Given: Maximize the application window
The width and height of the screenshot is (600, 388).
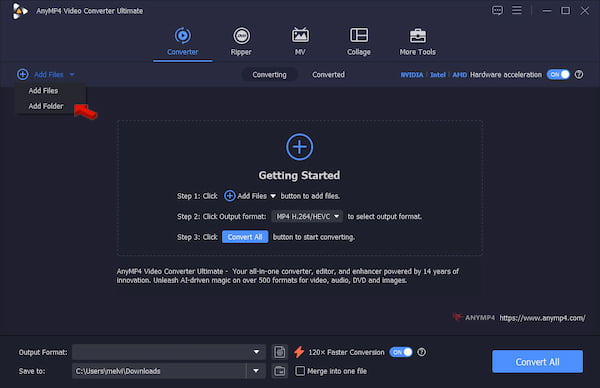Looking at the screenshot, I should 566,11.
